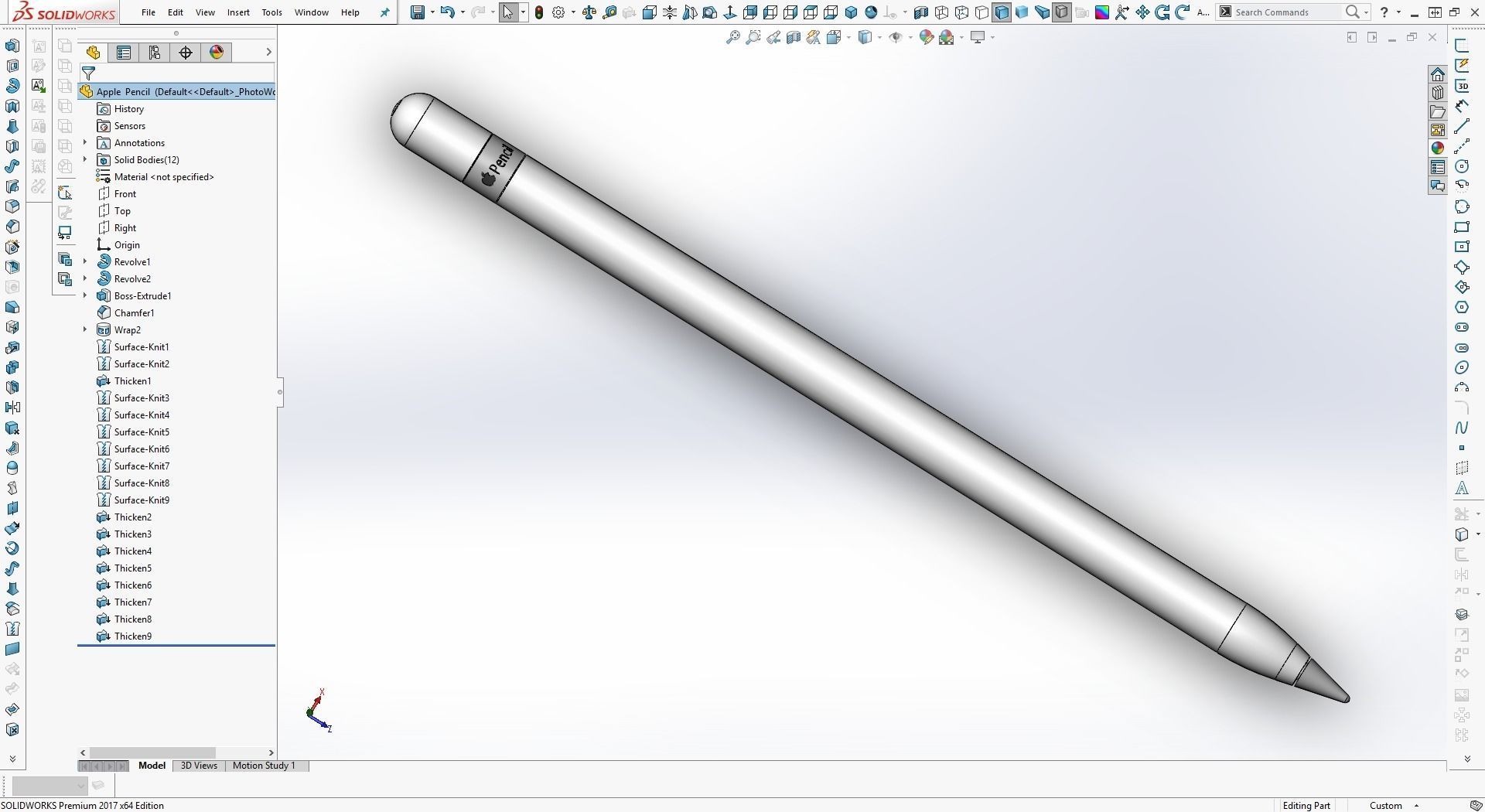Image resolution: width=1485 pixels, height=812 pixels.
Task: Toggle Shaded With Edges display mode
Action: [x=1002, y=12]
